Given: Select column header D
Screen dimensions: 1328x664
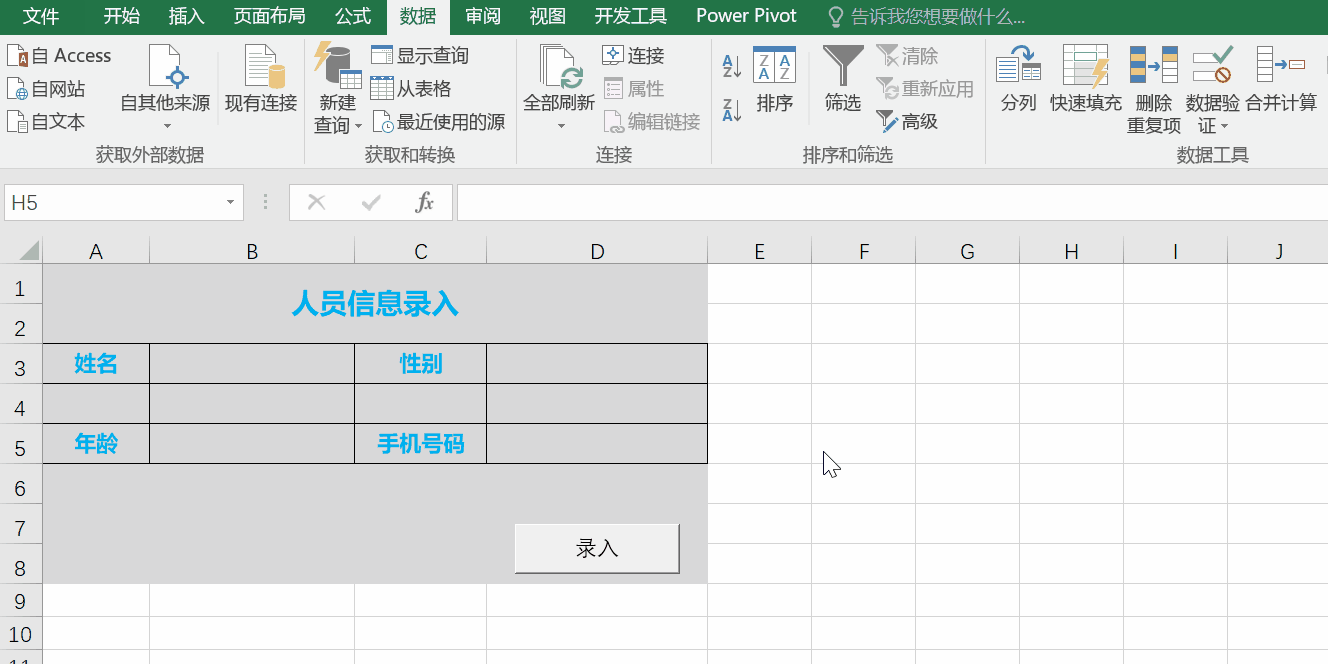Looking at the screenshot, I should (597, 251).
